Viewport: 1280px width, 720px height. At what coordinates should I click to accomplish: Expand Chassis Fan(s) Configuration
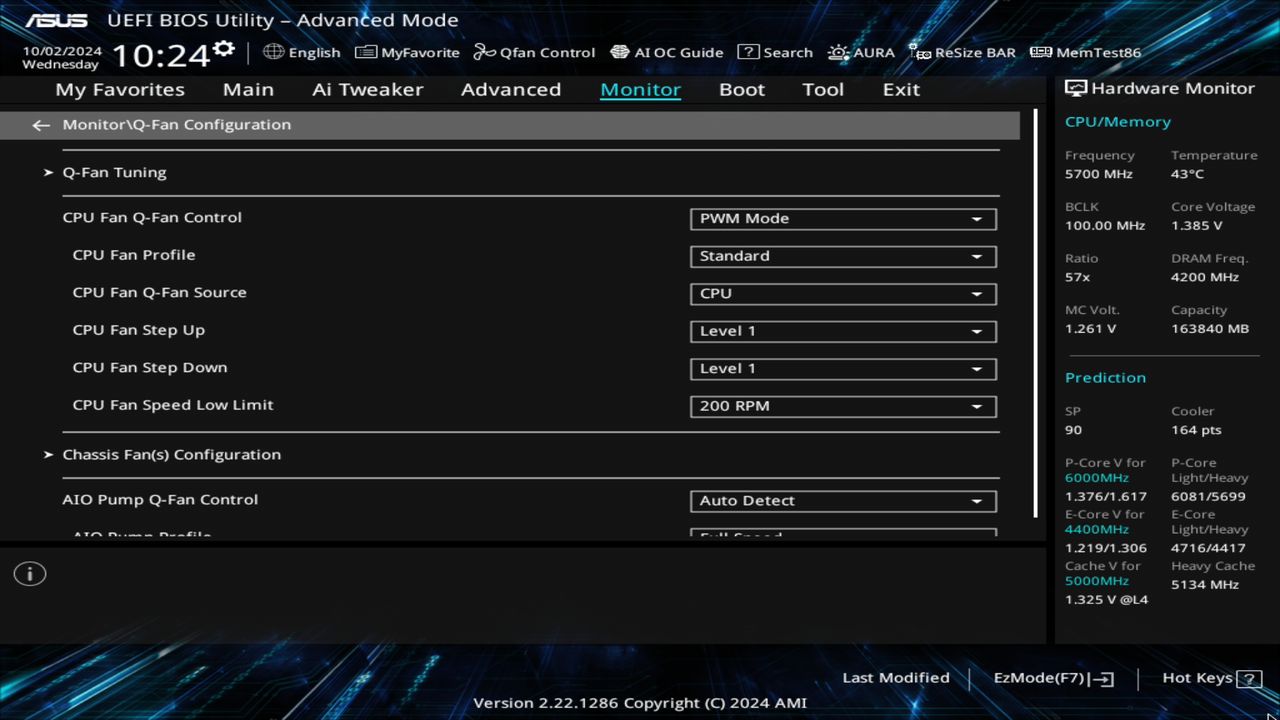172,454
